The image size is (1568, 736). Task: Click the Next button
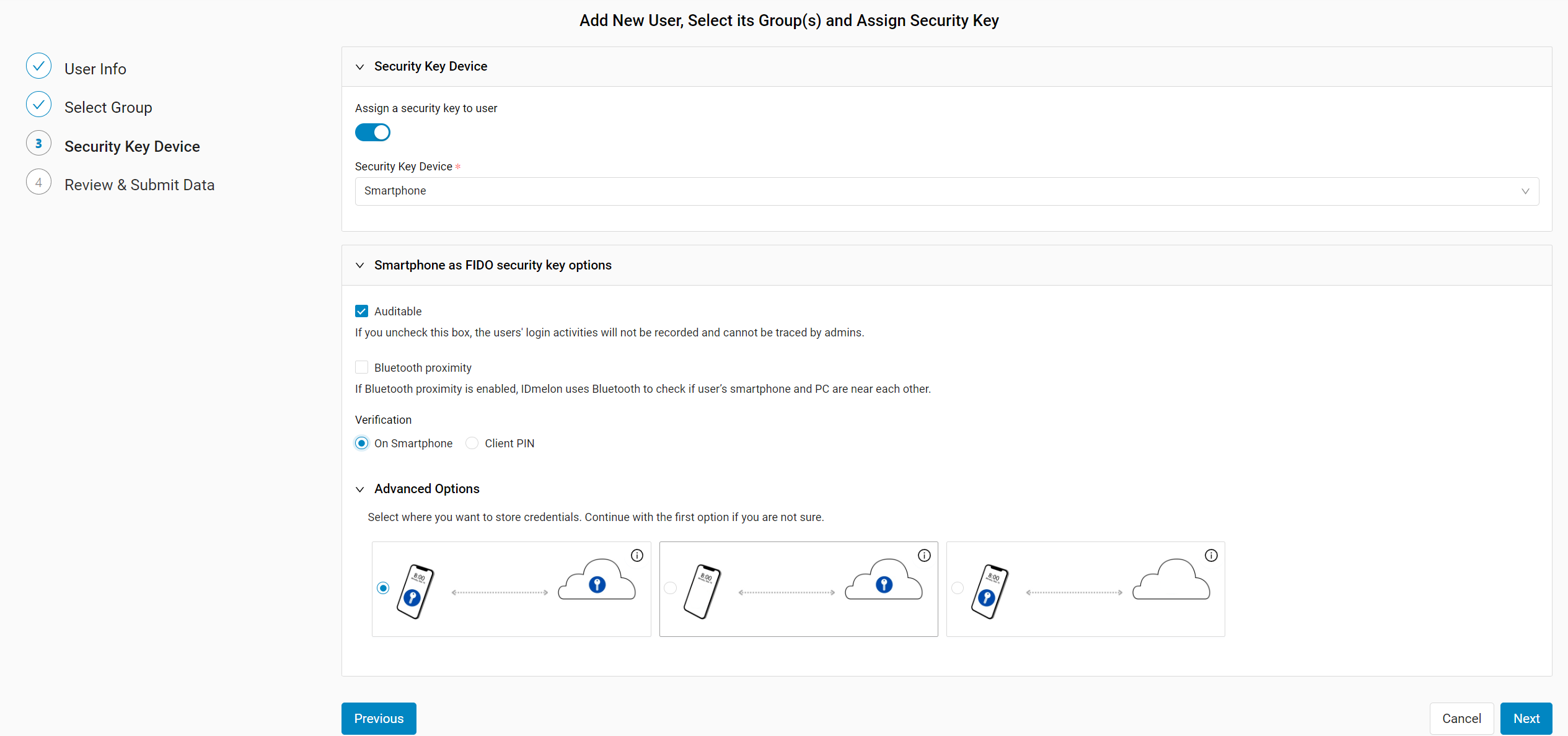[1526, 719]
